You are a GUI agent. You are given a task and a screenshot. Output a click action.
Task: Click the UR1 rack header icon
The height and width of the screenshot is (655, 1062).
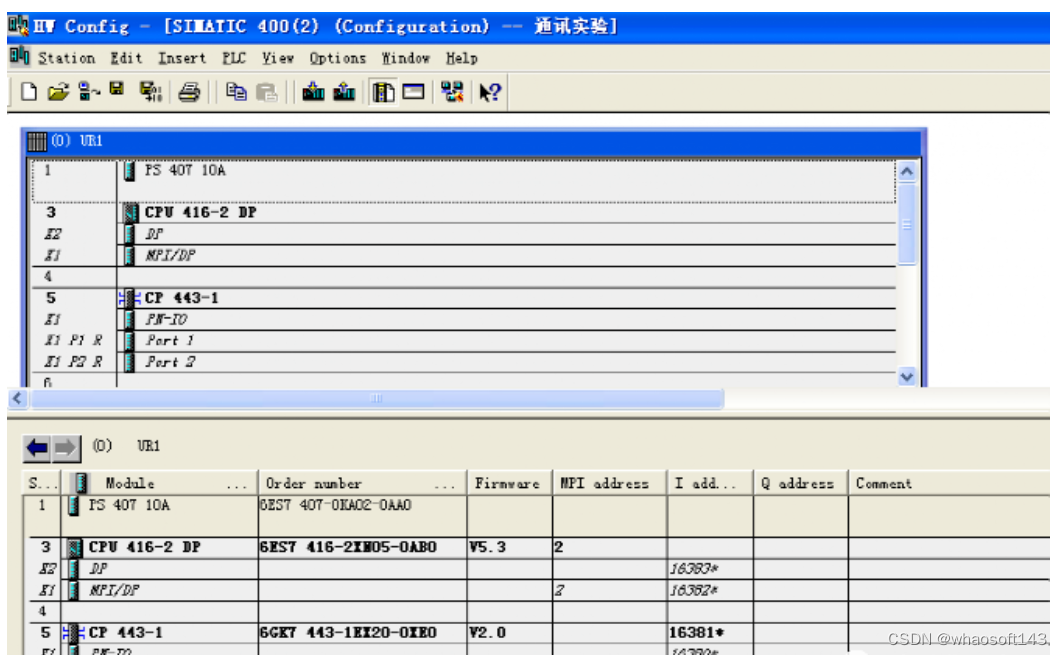pyautogui.click(x=37, y=141)
